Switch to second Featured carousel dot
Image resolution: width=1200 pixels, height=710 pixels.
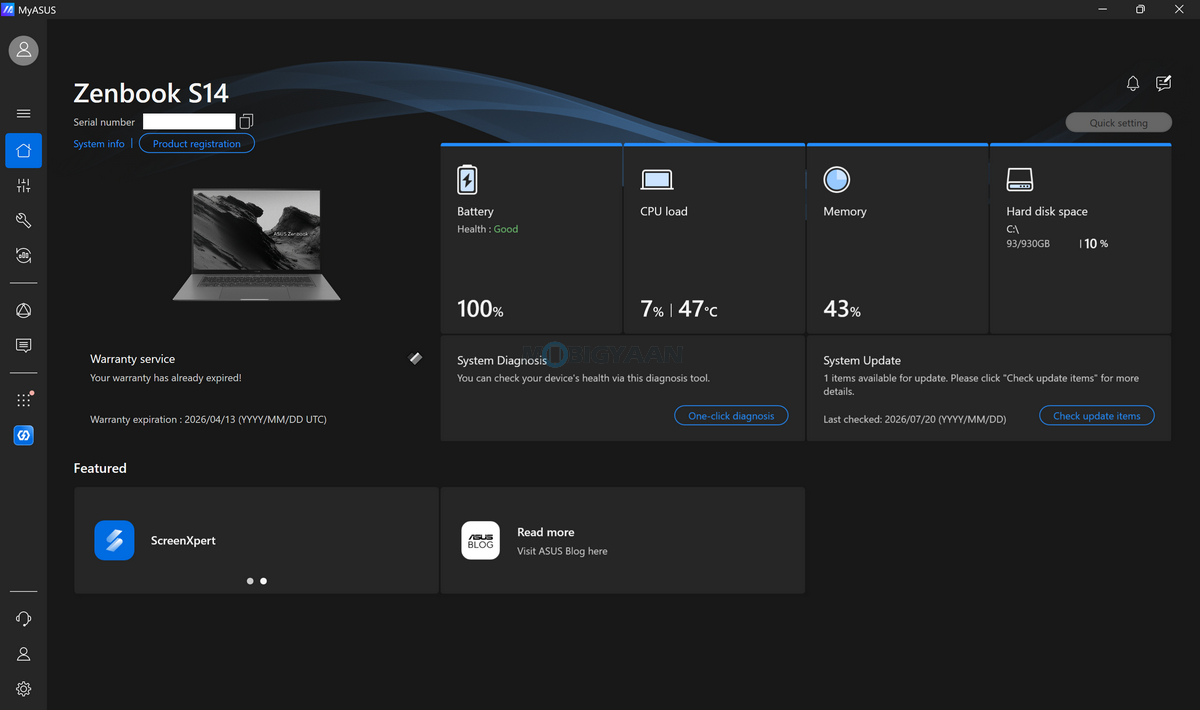(x=263, y=581)
